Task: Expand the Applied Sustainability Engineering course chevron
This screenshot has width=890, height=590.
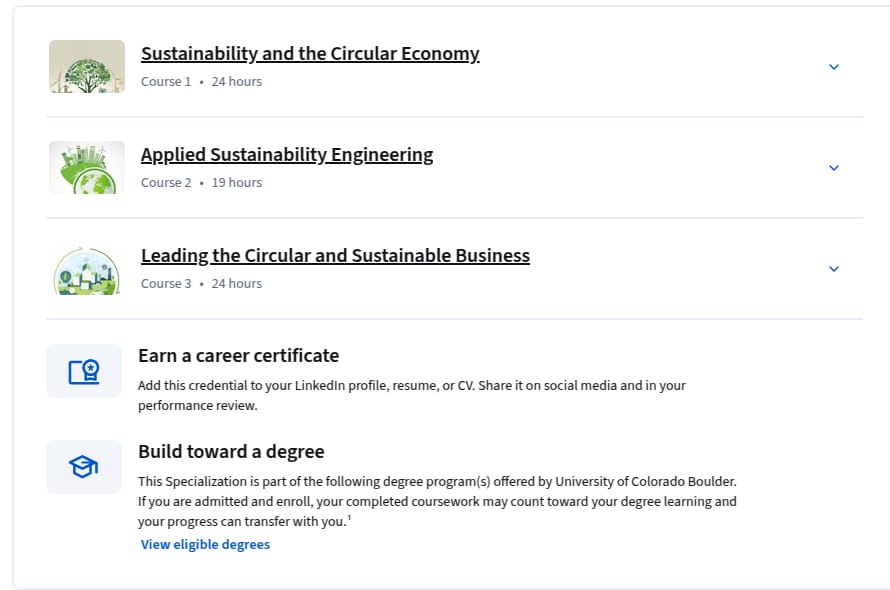Action: (833, 168)
